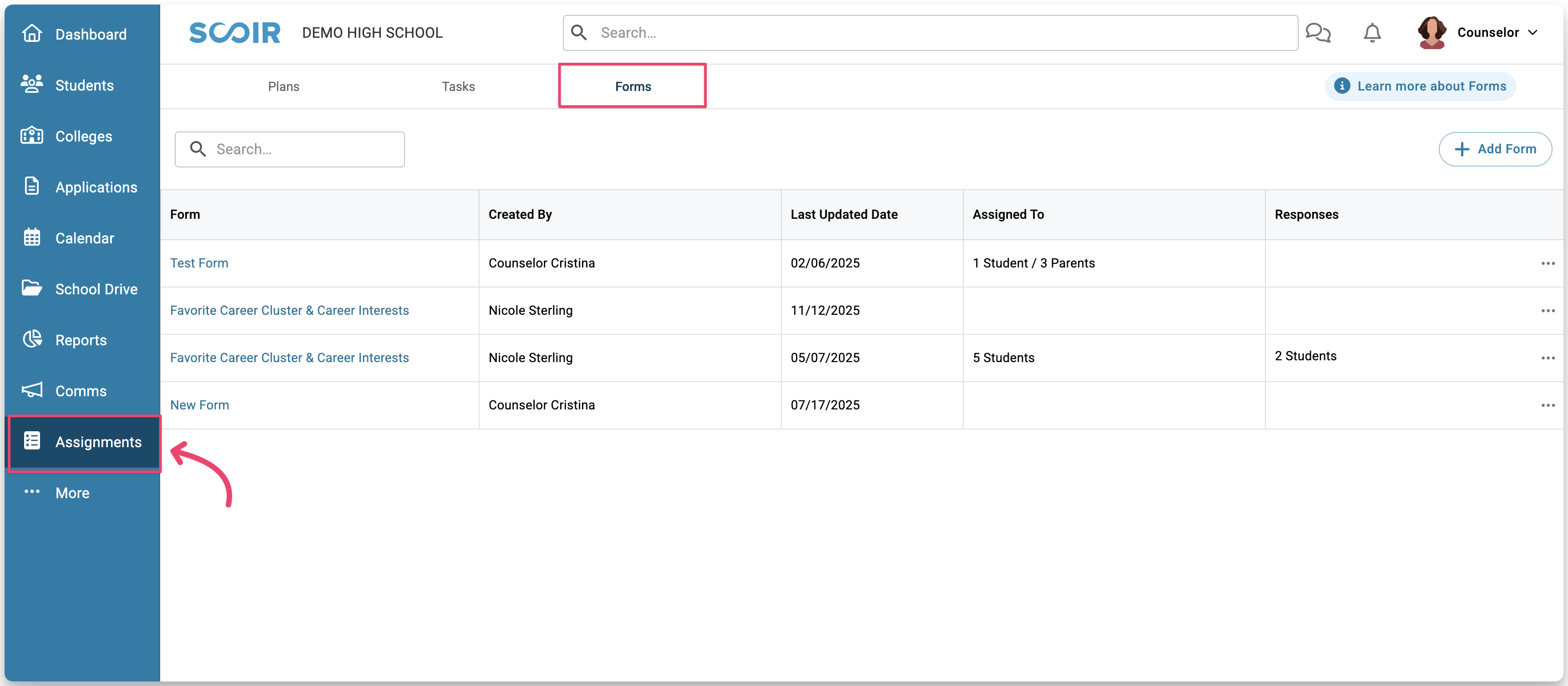Open Students from sidebar icon
The image size is (1568, 686).
point(32,84)
